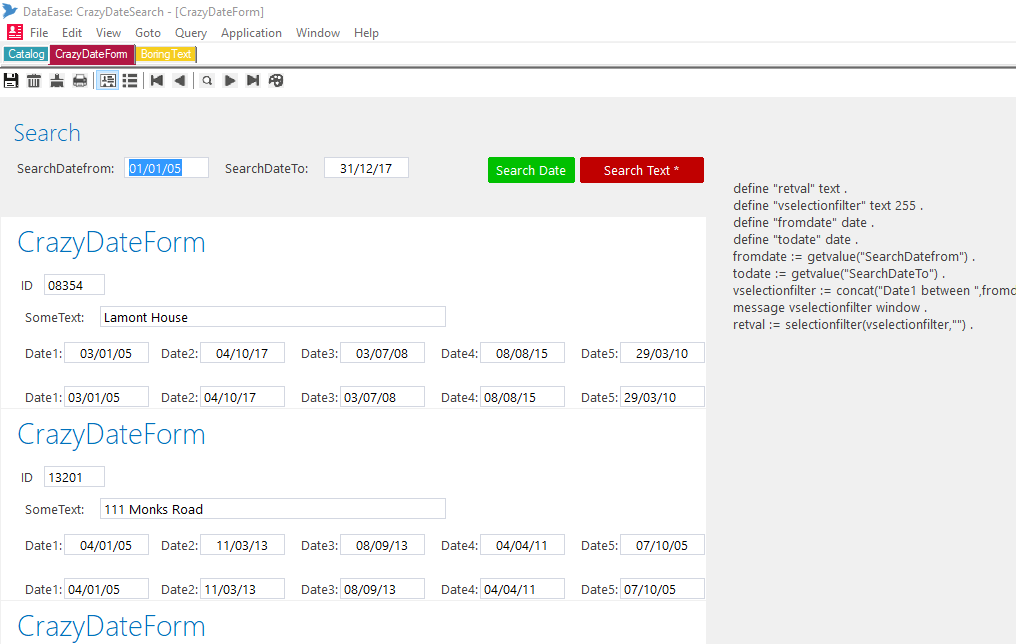Click the line 'fromdate := getvalue("SearchDatefrom") .'
Viewport: 1016px width, 644px height.
tap(853, 257)
